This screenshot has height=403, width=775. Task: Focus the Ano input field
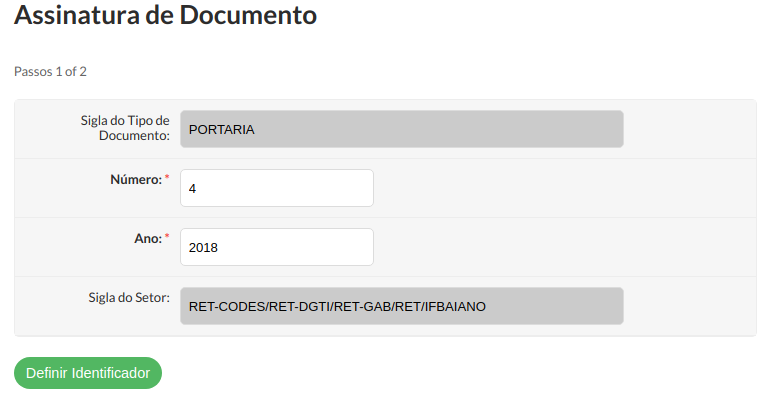(x=276, y=247)
